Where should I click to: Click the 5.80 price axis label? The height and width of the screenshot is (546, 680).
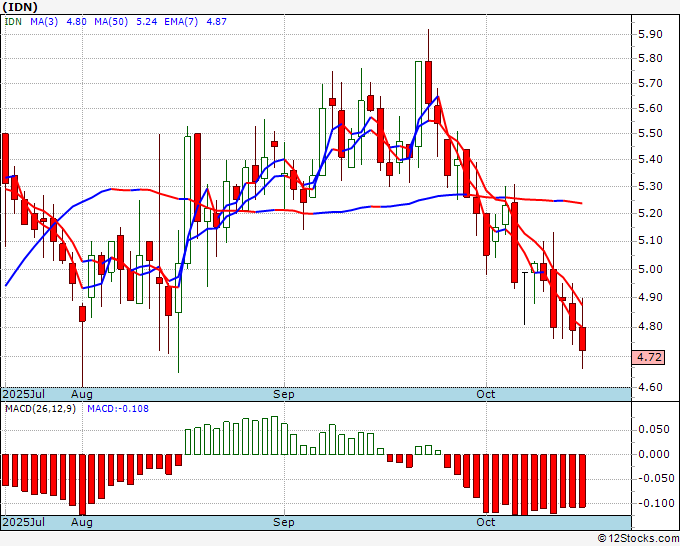[651, 58]
